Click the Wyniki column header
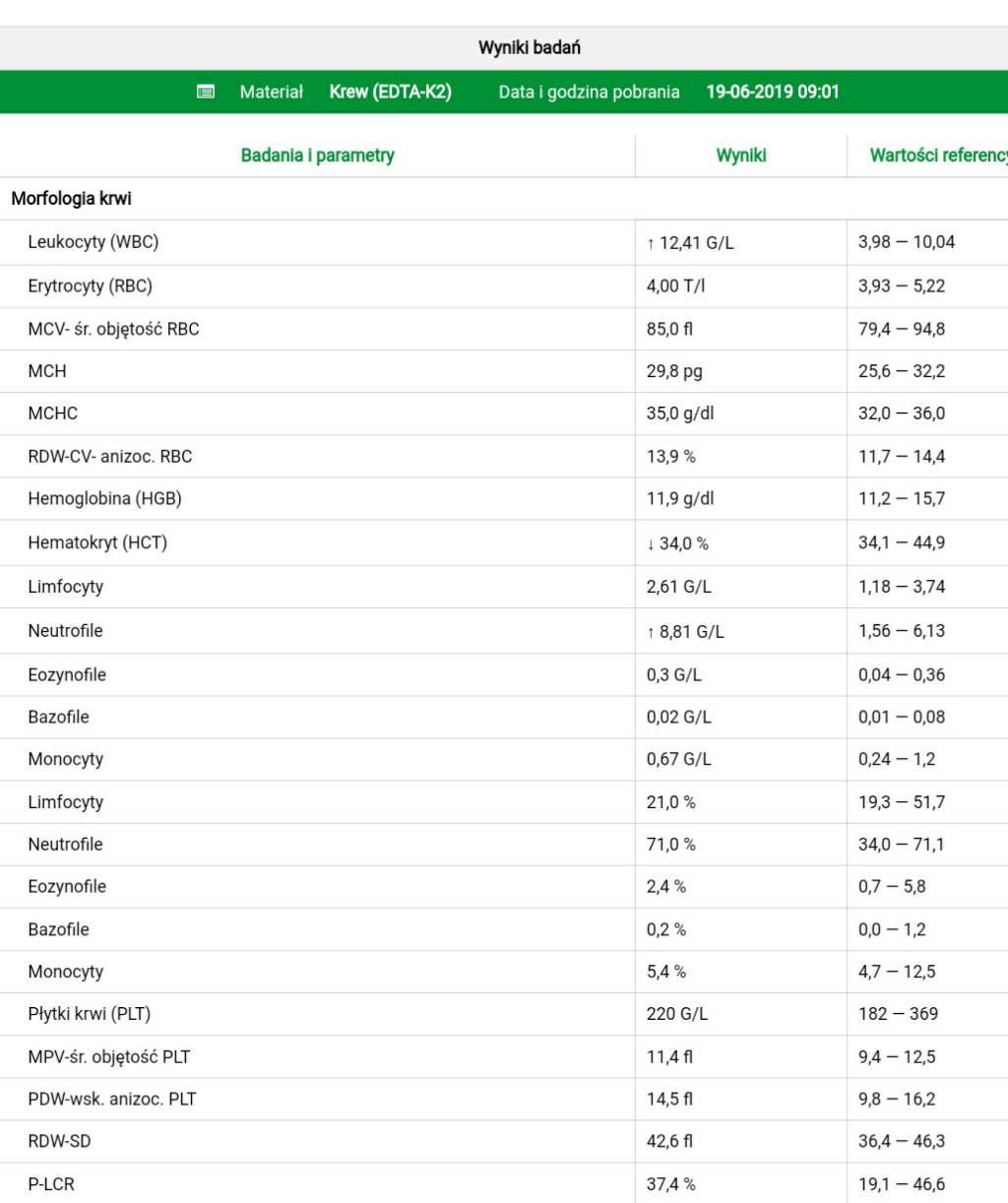 [740, 156]
